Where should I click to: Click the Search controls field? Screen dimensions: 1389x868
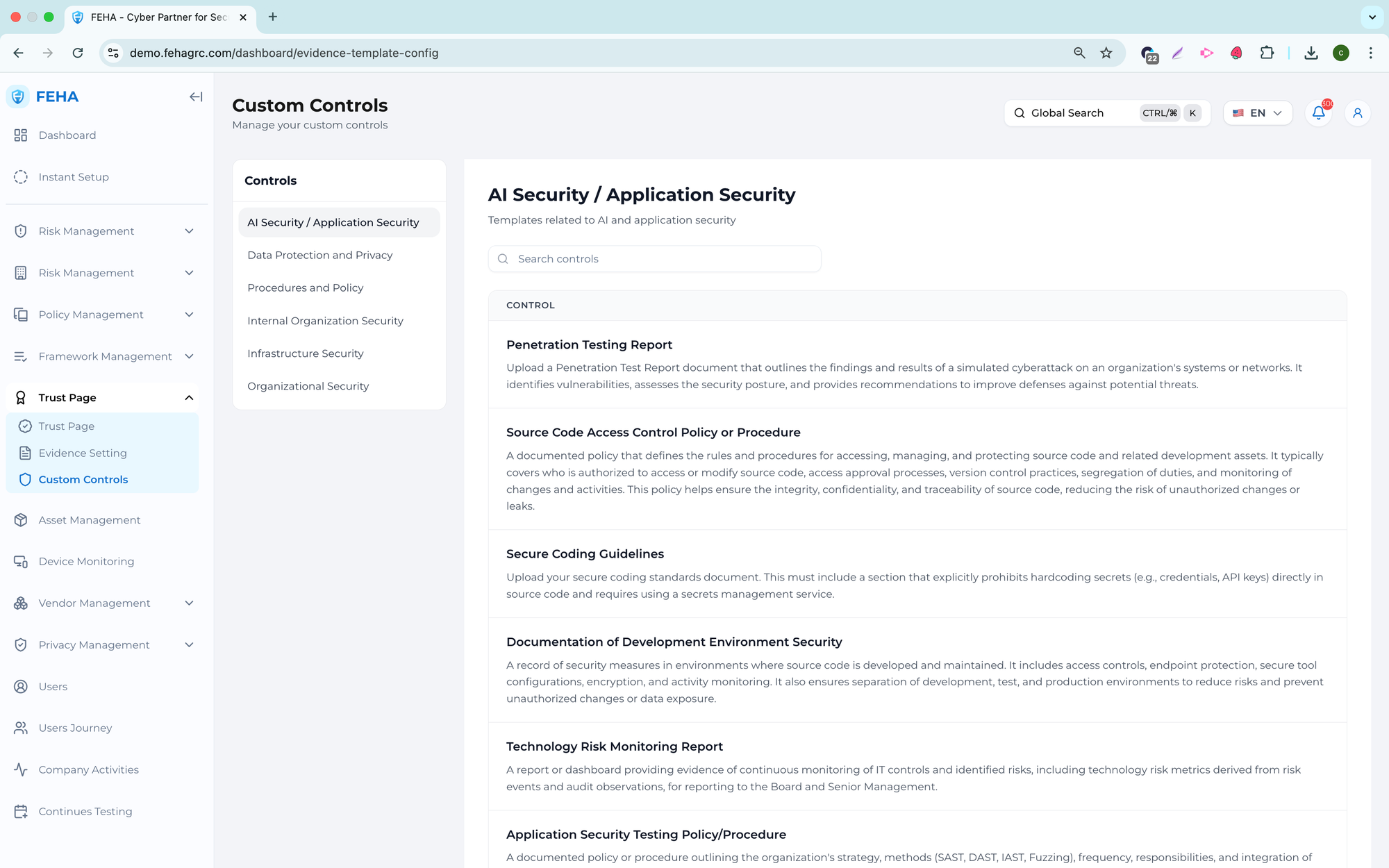654,259
